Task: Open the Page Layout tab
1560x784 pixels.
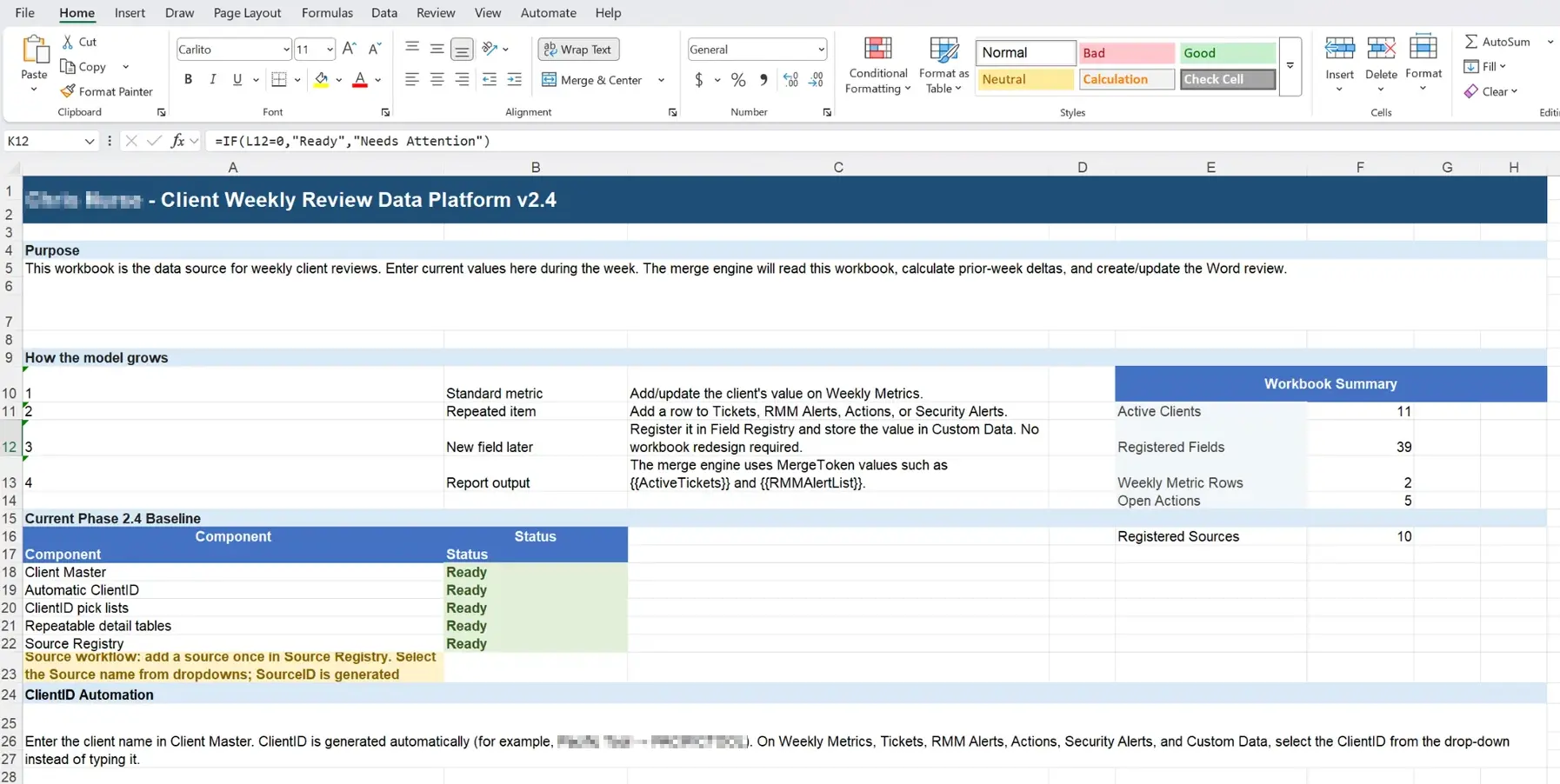Action: 247,13
